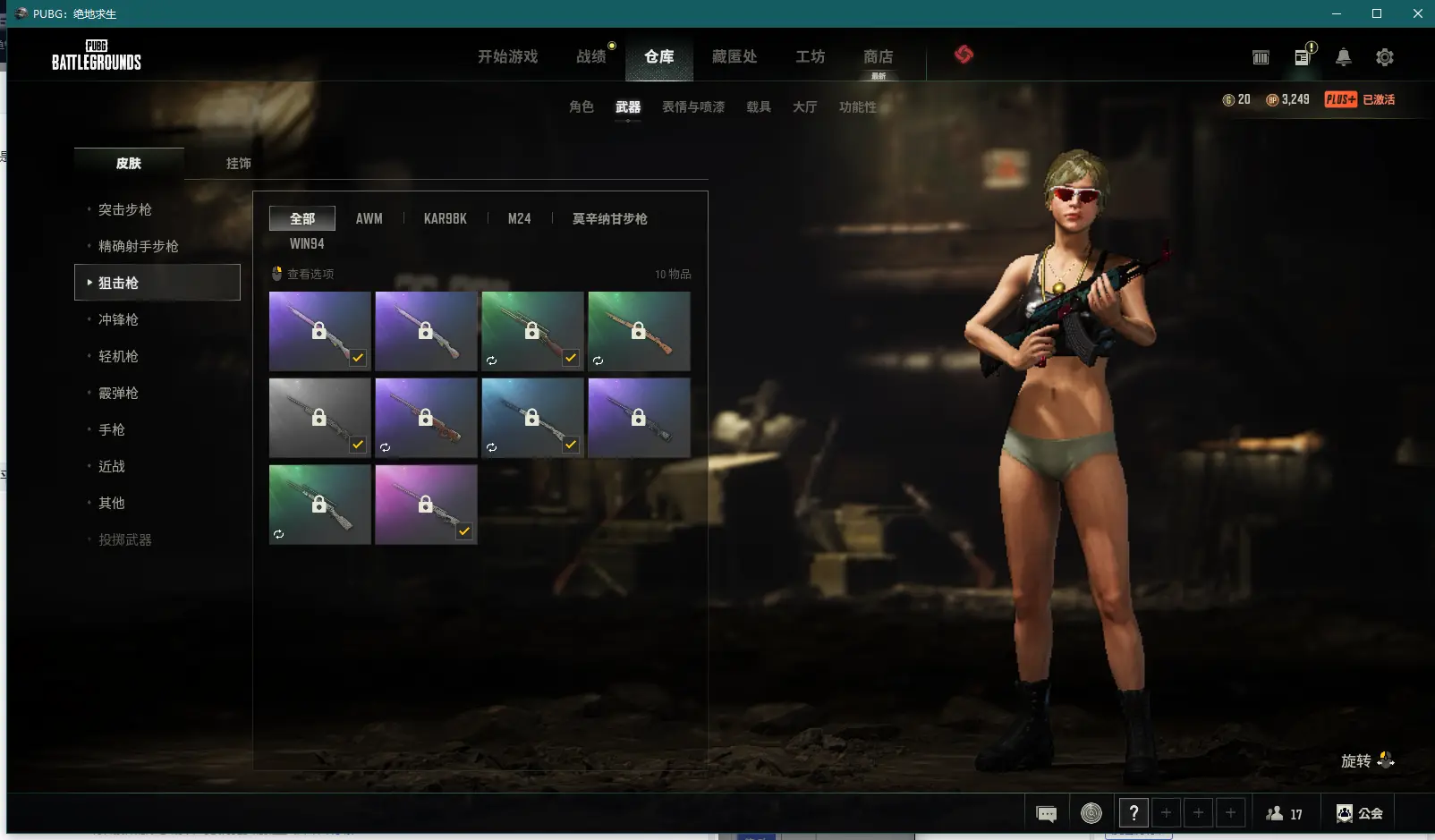Filter by 全部 all skins
1435x840 pixels.
tap(302, 218)
